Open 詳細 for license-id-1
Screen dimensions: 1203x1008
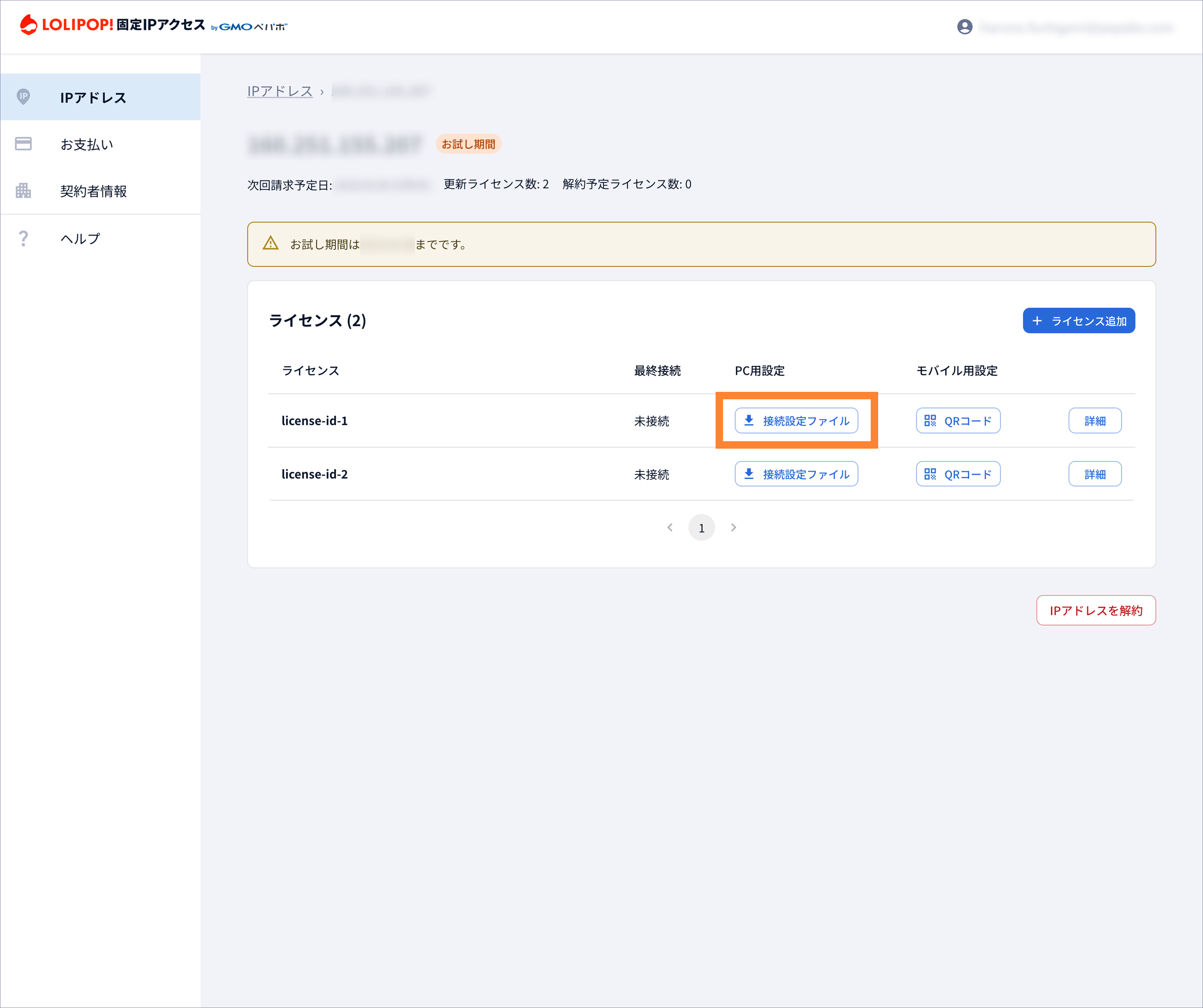click(1095, 420)
